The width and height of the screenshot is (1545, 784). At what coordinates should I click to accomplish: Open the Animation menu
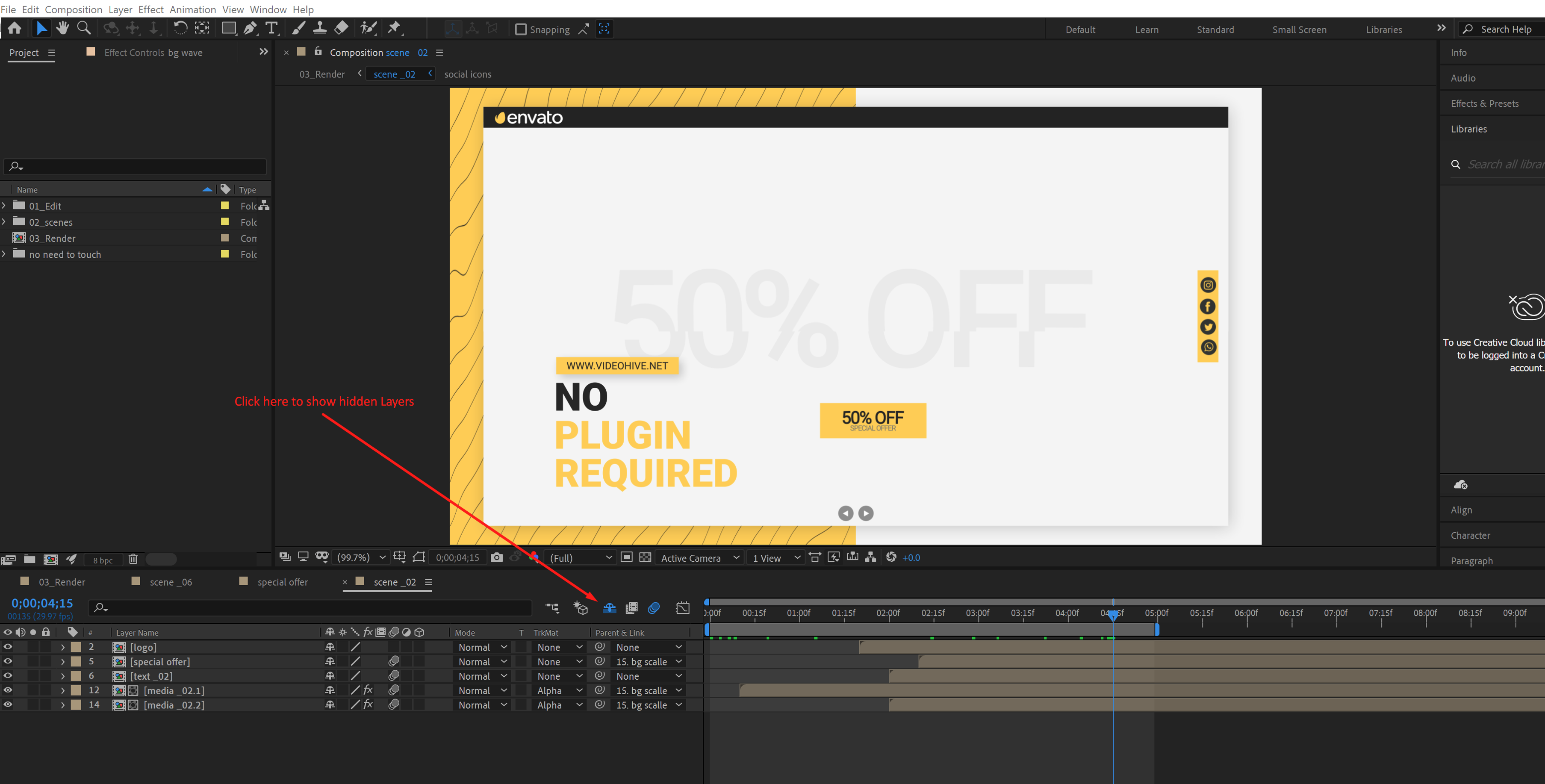[x=192, y=9]
